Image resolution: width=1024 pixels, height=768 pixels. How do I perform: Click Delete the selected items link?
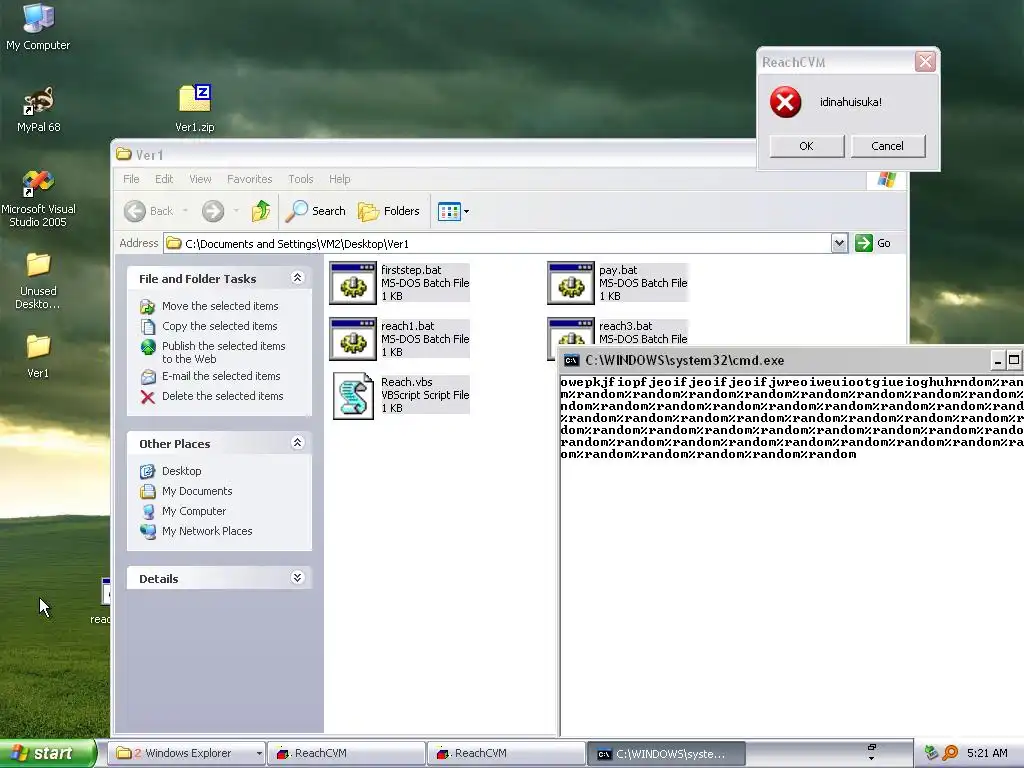[x=223, y=396]
